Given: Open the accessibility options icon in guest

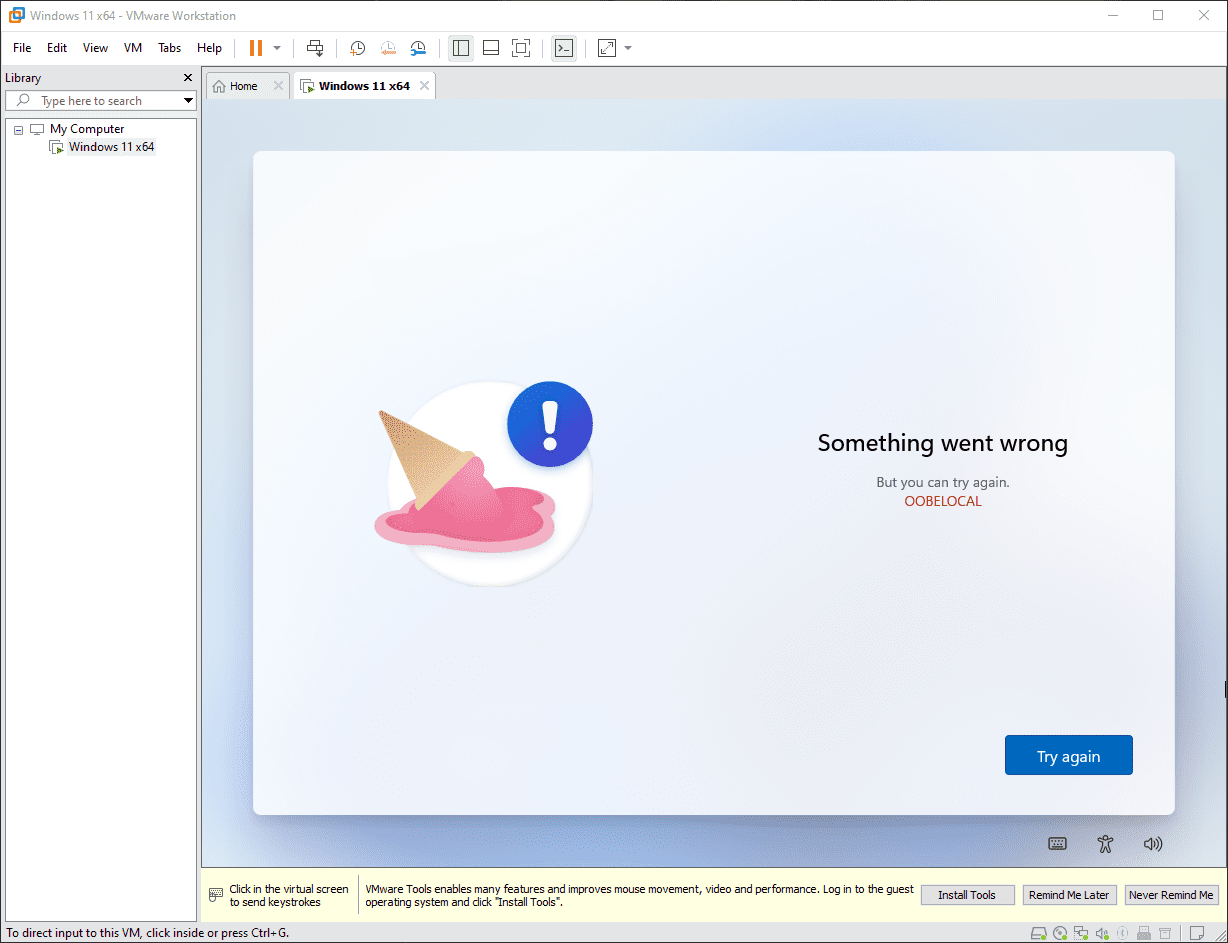Looking at the screenshot, I should click(1105, 844).
